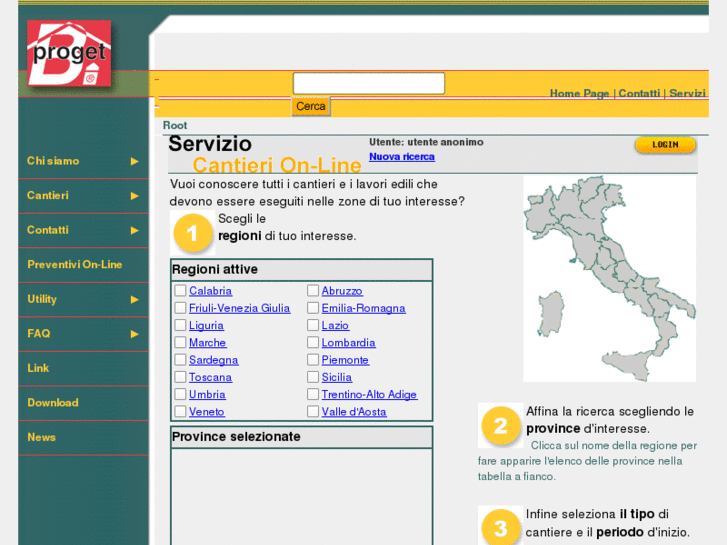The height and width of the screenshot is (545, 727).
Task: Click the yellow LOGIN button
Action: coord(665,145)
